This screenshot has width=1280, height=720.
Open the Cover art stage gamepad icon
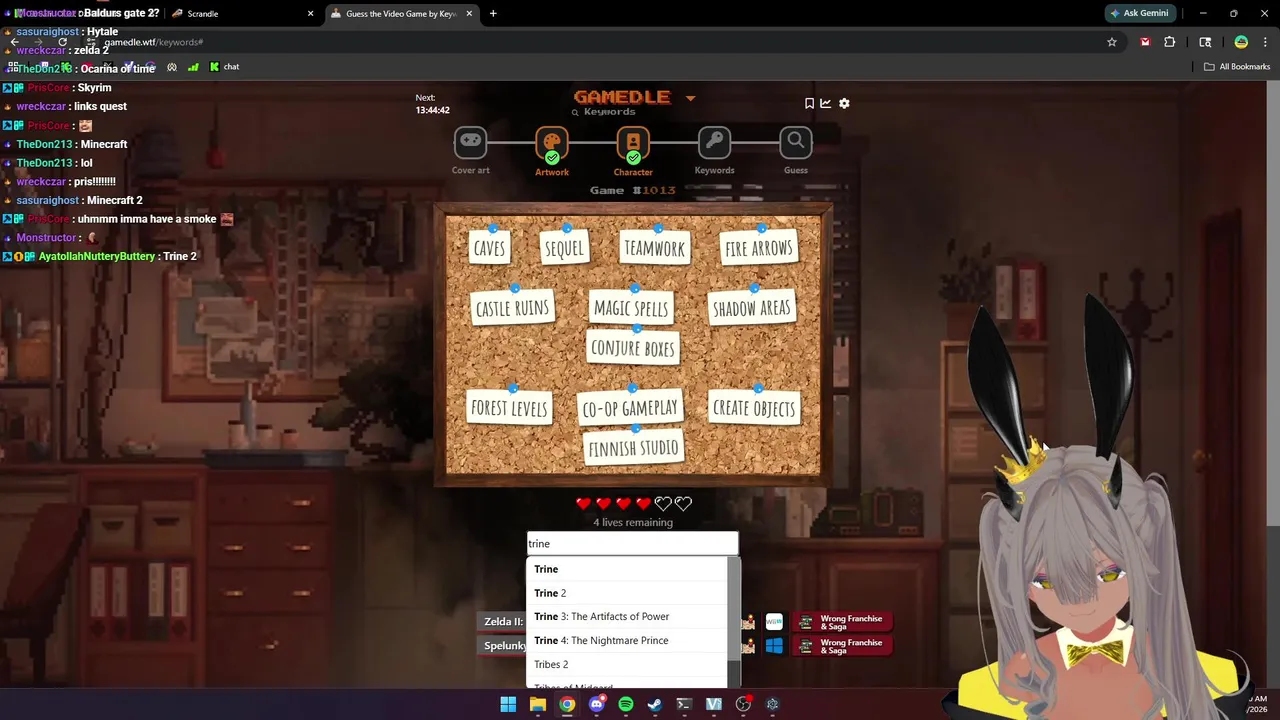pyautogui.click(x=470, y=143)
